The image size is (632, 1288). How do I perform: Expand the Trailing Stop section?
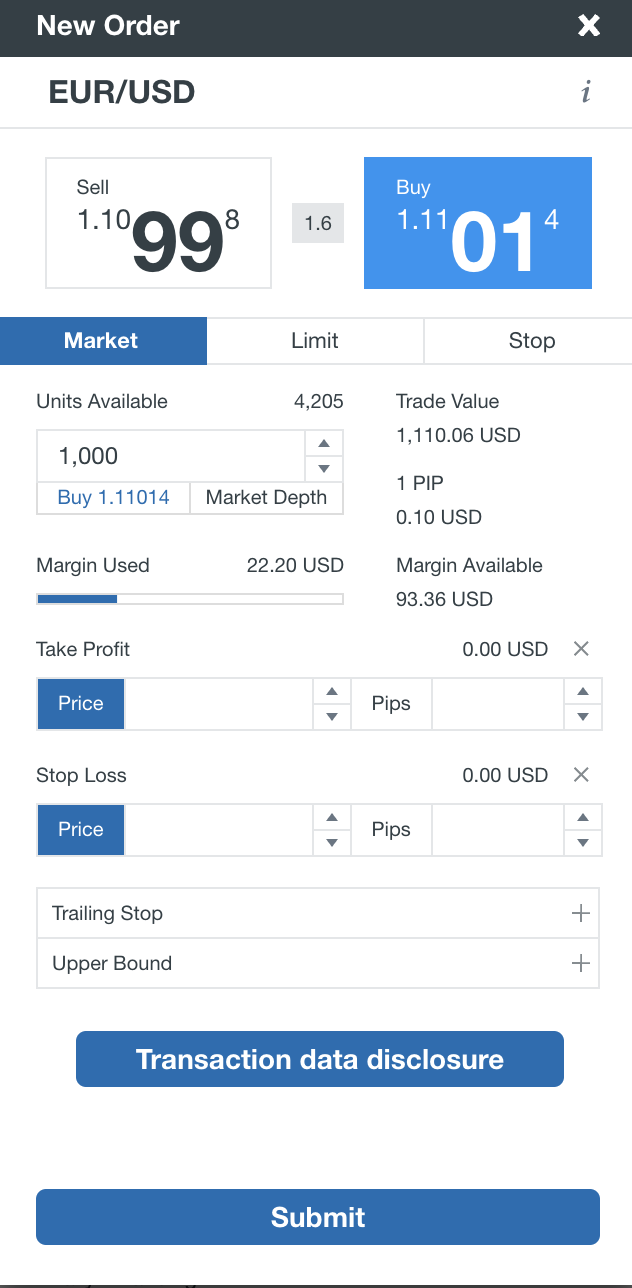tap(580, 914)
